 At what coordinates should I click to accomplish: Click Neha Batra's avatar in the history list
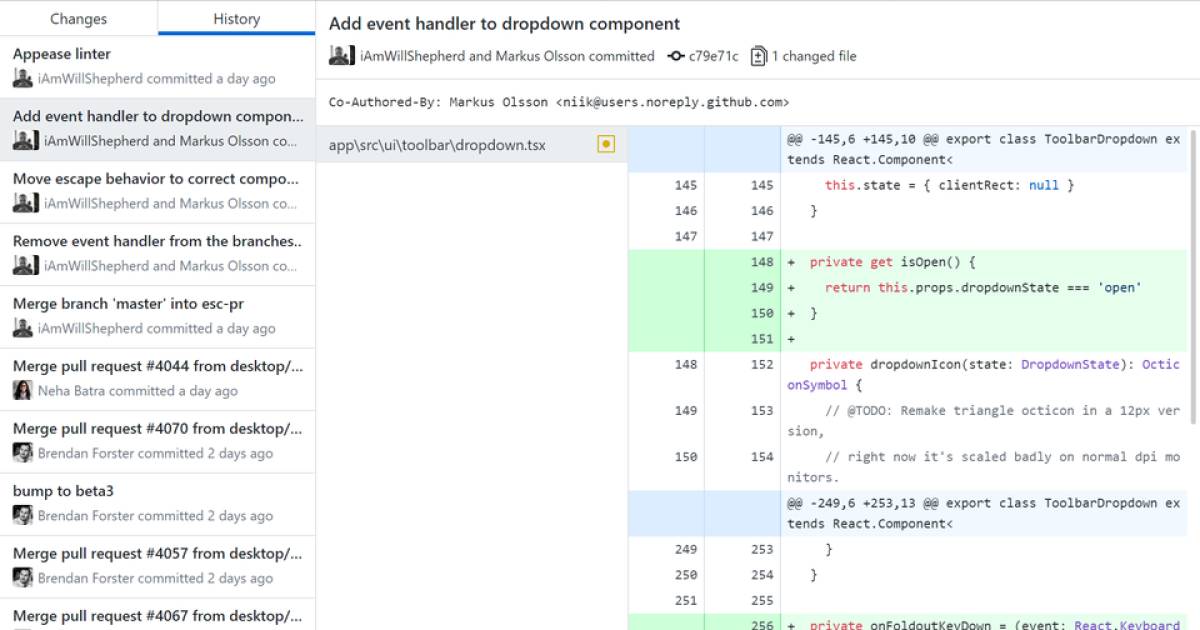pos(22,390)
